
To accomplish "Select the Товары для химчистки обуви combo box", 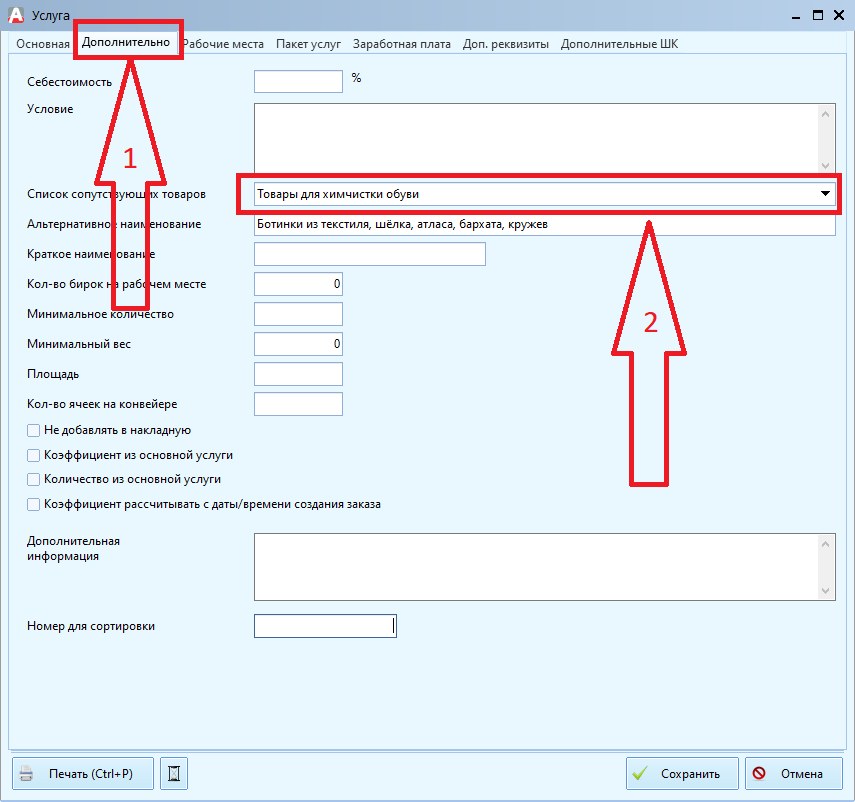I will [x=544, y=194].
